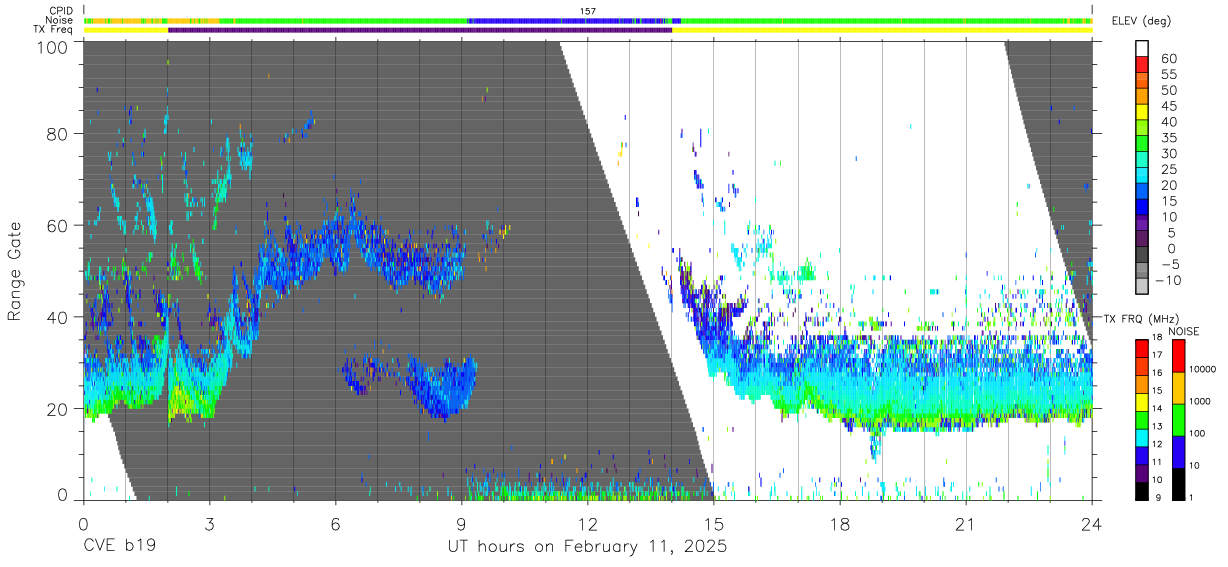1228x567 pixels.
Task: Click the CPID label at top left
Action: [59, 11]
